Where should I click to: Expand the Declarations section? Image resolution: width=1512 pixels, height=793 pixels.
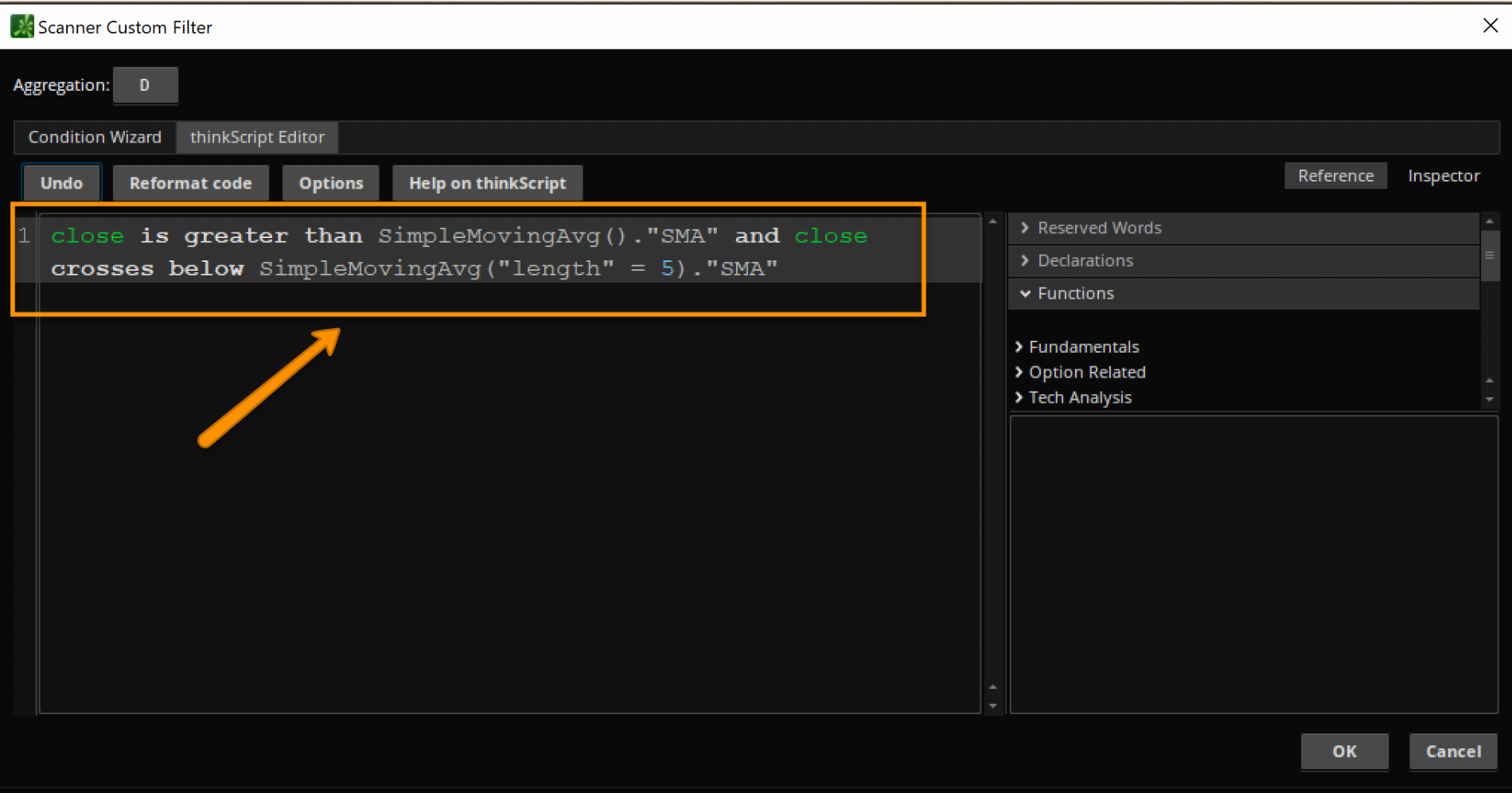(1244, 260)
